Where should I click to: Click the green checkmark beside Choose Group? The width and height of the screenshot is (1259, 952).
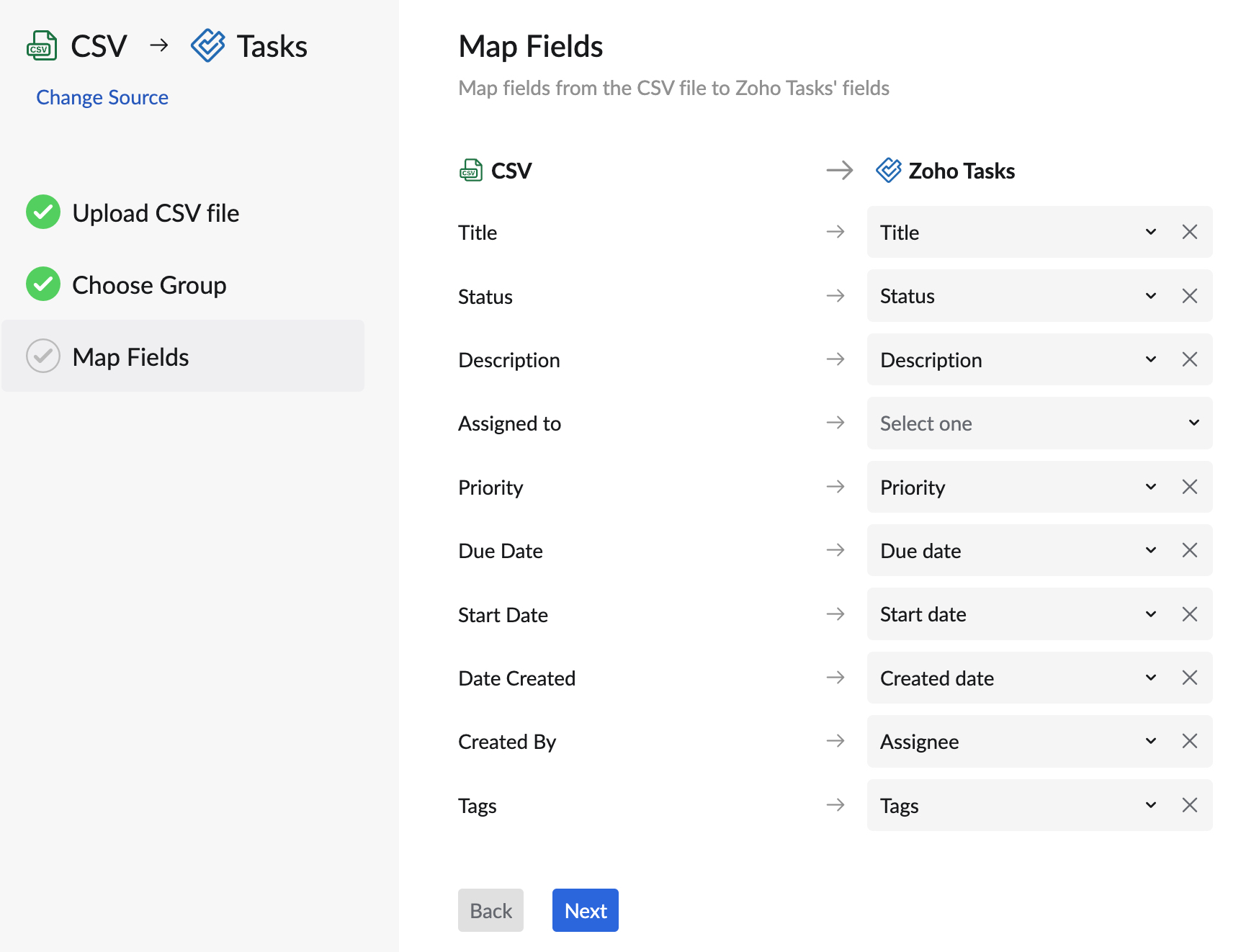pyautogui.click(x=42, y=284)
